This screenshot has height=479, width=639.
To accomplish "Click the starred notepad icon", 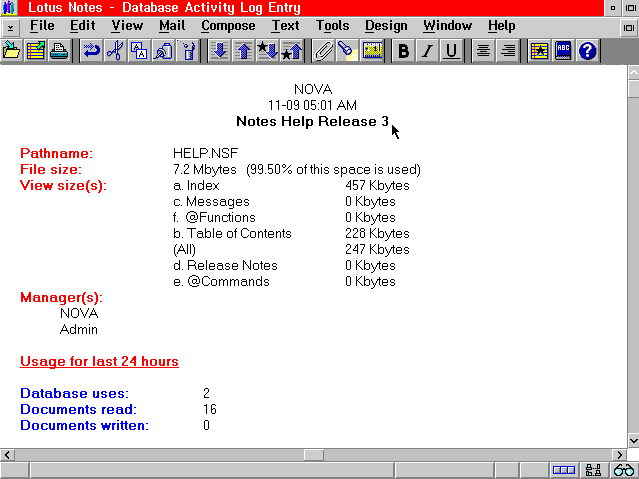I will tap(539, 51).
